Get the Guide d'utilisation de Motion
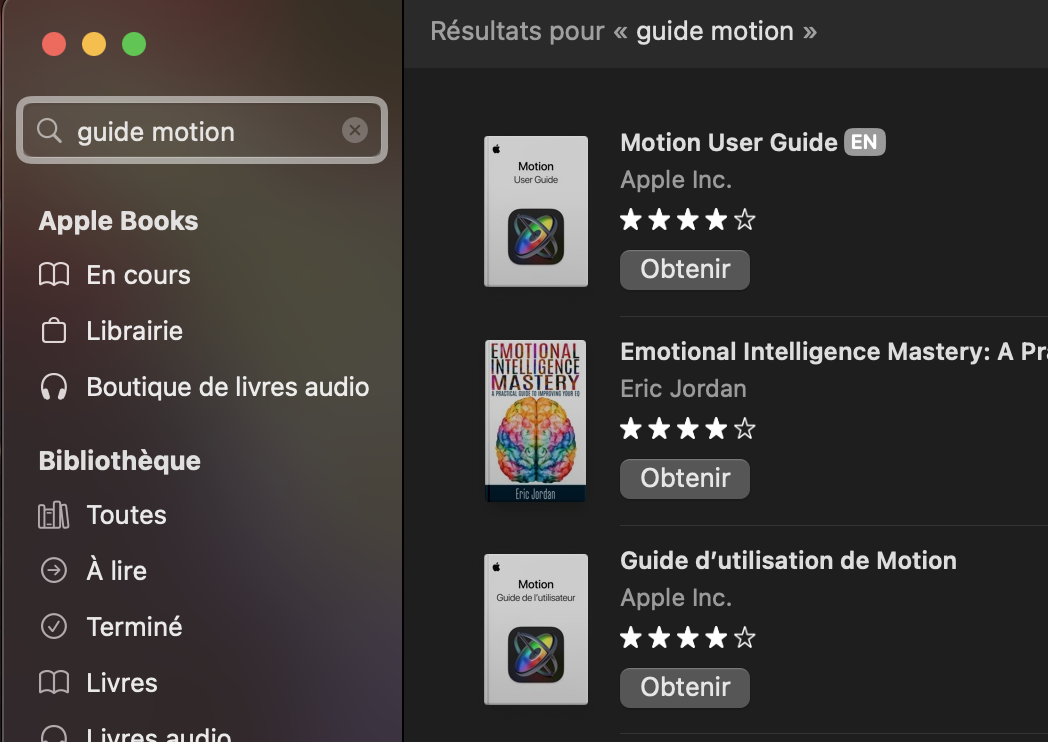Screen dimensions: 1048x742 685,687
